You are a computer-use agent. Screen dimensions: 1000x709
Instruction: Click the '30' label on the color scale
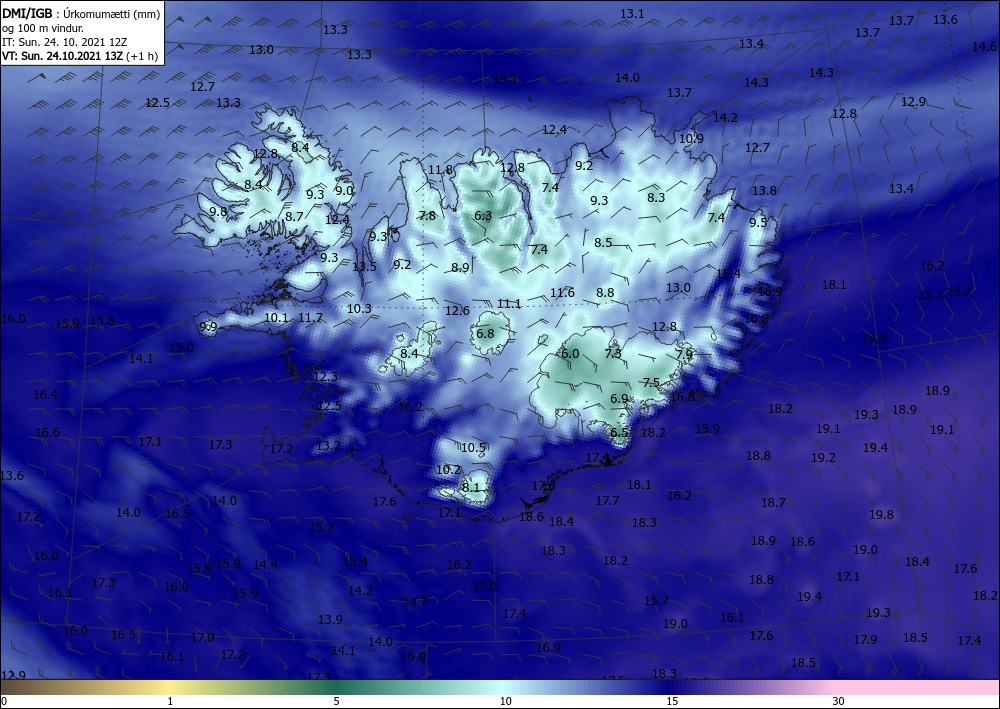(x=839, y=701)
